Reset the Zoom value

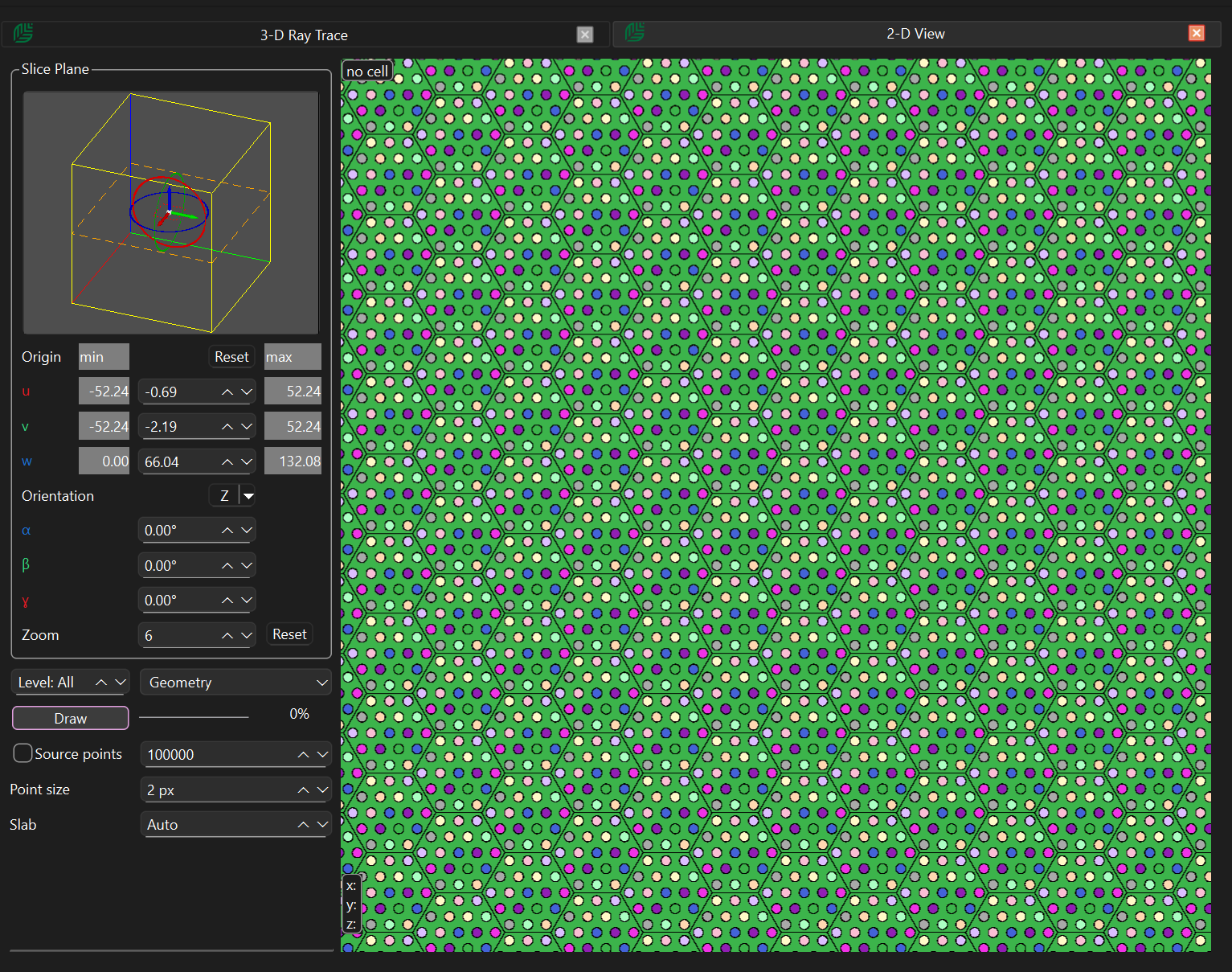(289, 634)
